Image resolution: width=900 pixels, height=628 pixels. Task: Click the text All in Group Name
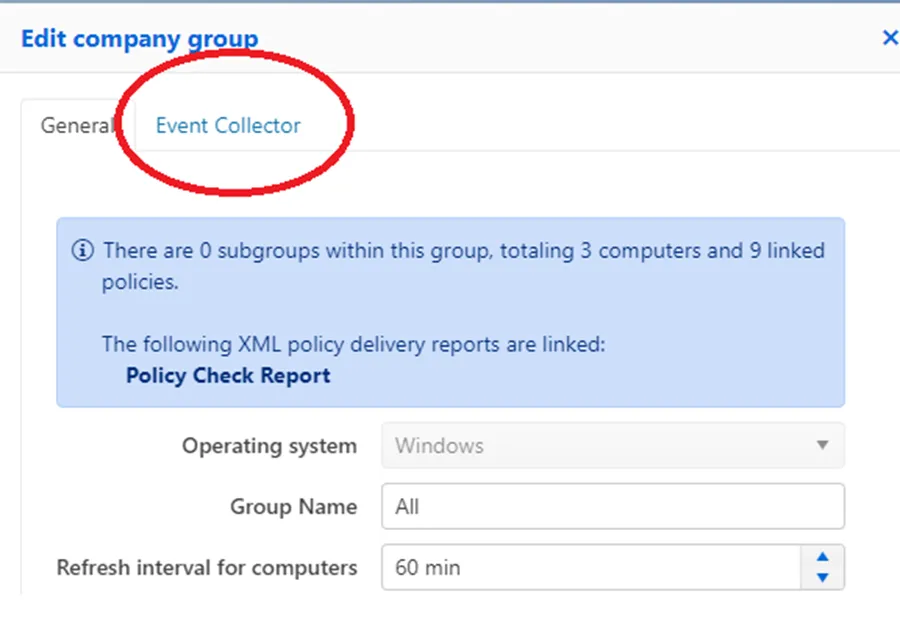coord(407,506)
